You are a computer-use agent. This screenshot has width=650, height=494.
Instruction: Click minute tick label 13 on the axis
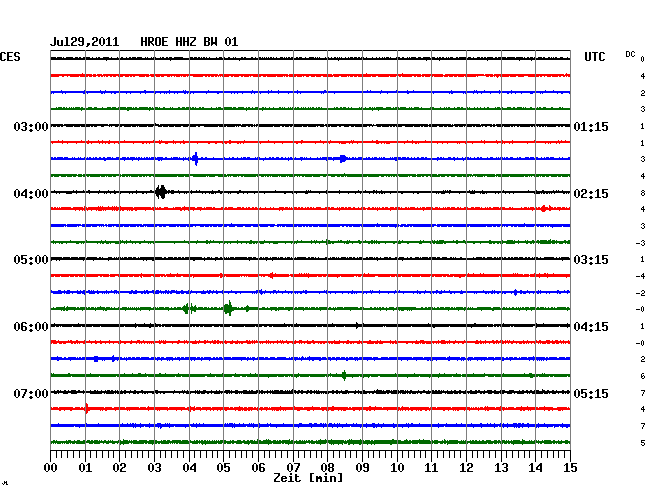click(501, 468)
